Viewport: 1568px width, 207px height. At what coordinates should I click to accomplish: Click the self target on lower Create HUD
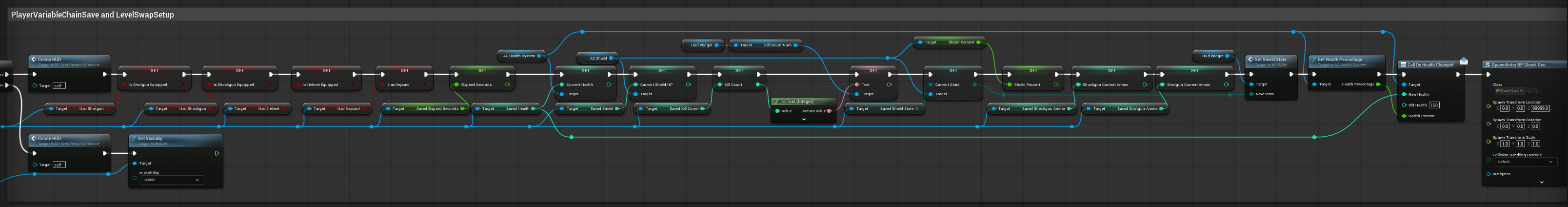pyautogui.click(x=58, y=165)
